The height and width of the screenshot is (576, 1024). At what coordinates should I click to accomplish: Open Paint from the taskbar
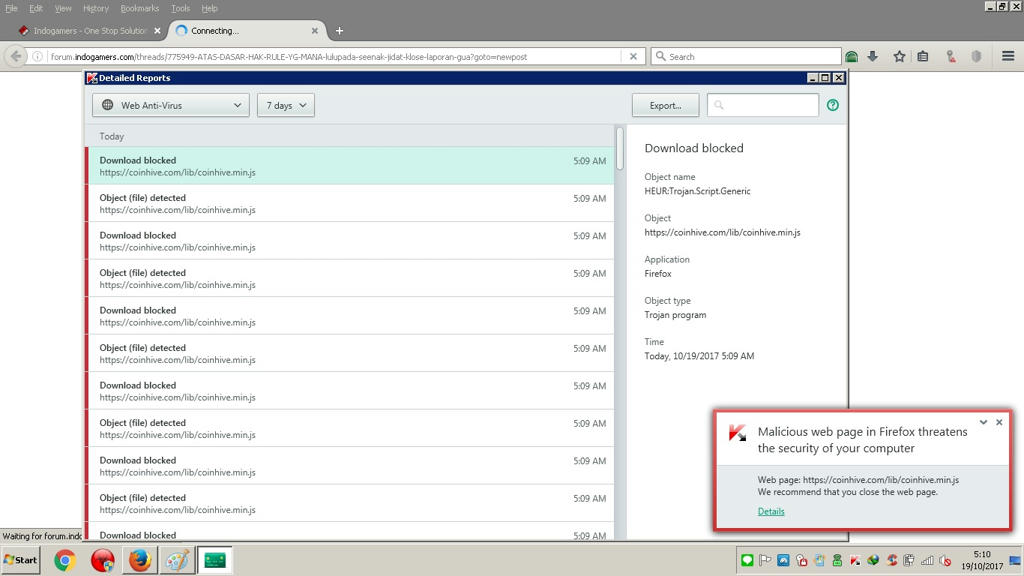pos(177,560)
